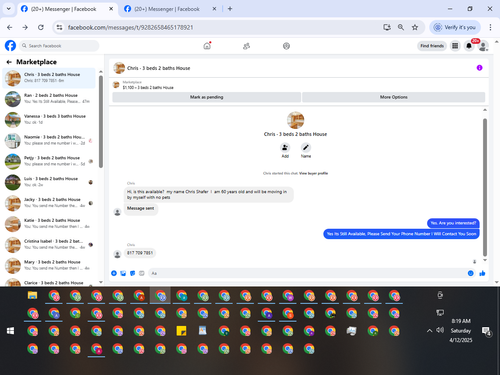Open Windows notification center

[x=487, y=331]
